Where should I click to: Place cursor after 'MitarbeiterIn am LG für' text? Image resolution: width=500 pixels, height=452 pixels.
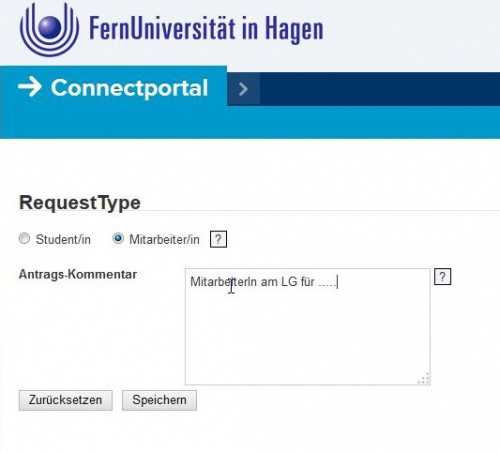click(315, 282)
